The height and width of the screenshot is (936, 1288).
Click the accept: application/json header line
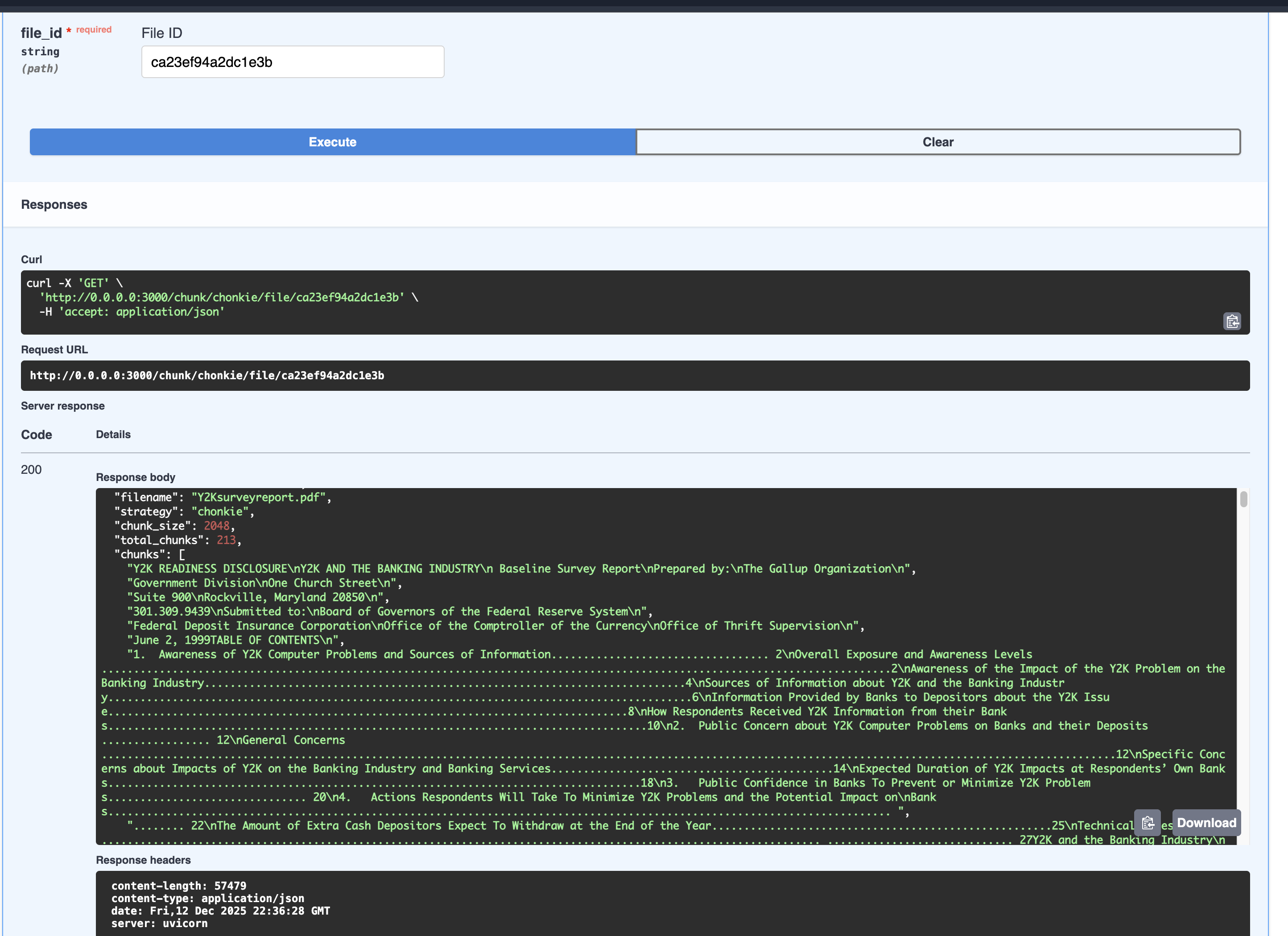(142, 312)
